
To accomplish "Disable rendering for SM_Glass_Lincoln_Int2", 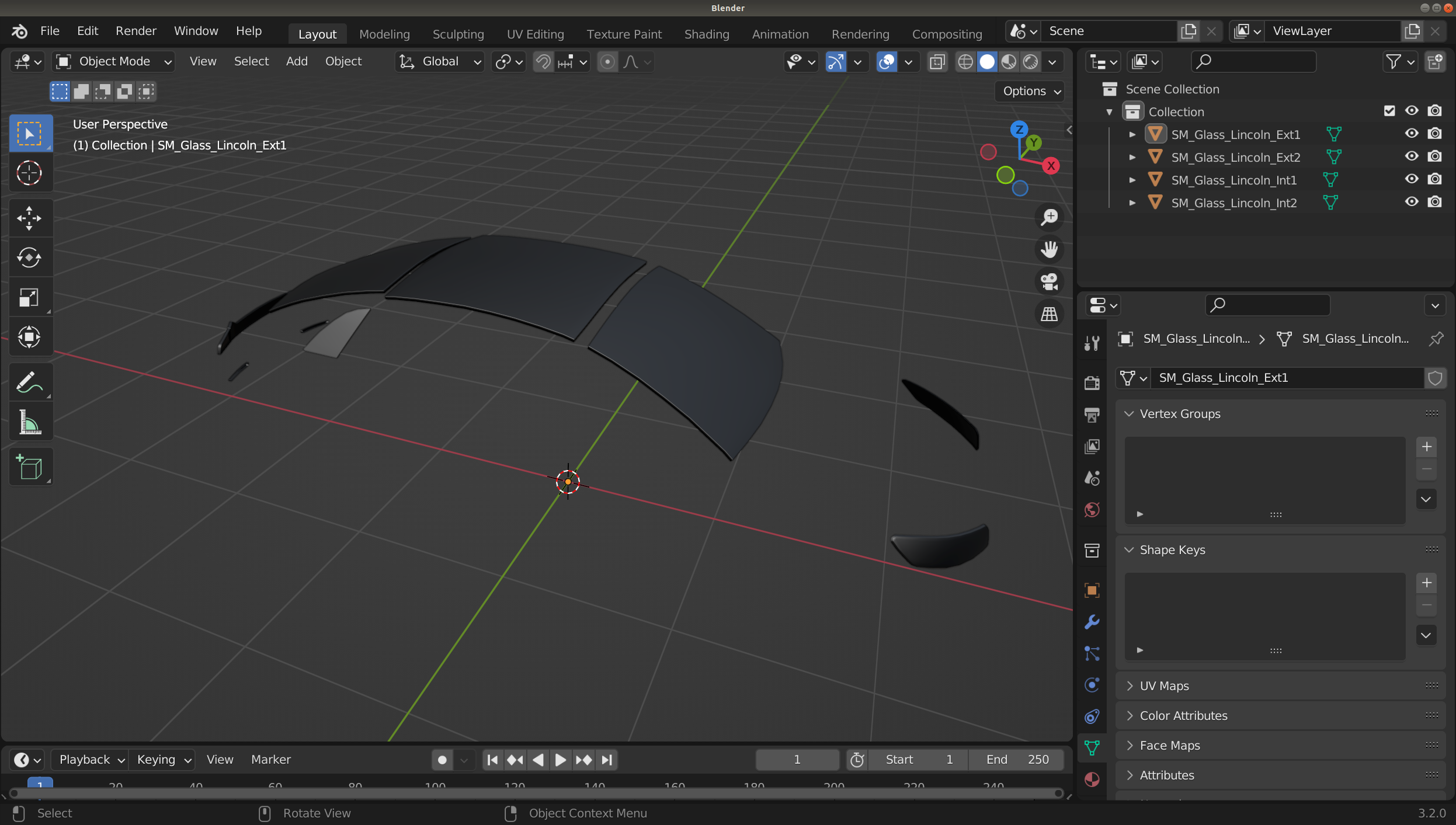I will pos(1434,202).
